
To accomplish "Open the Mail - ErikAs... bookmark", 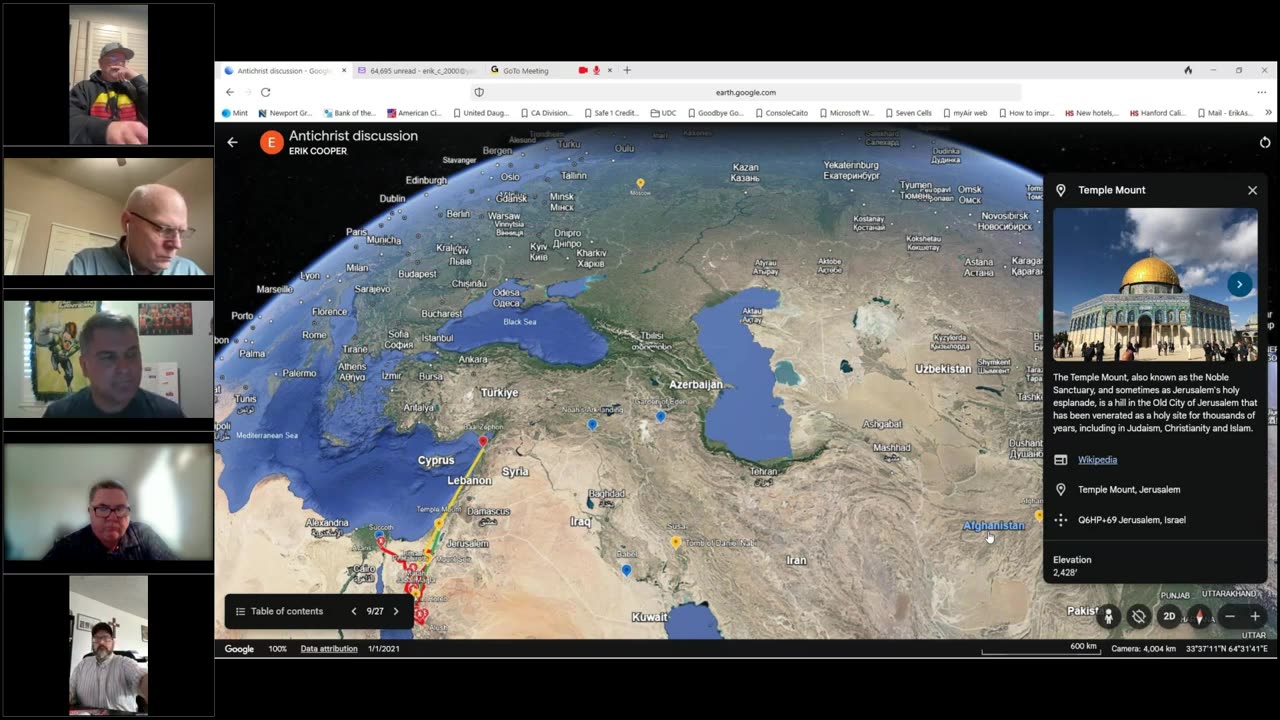I will [1224, 113].
